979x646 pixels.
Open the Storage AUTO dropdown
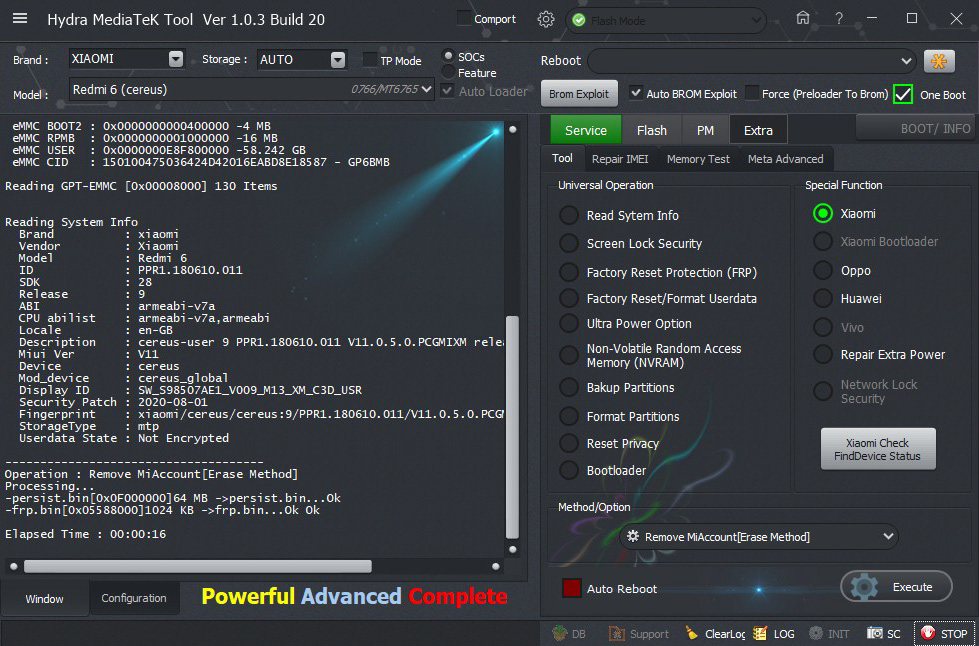[x=337, y=59]
